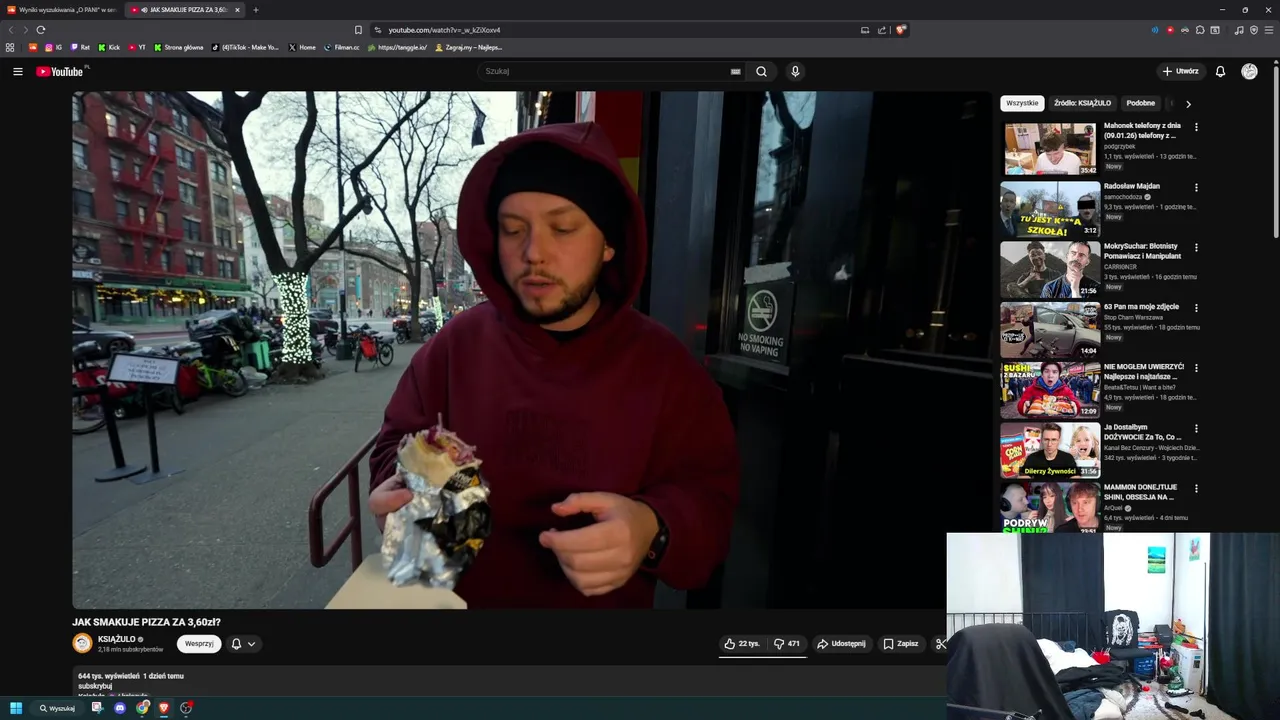The image size is (1280, 720).
Task: Click the scissors clip icon
Action: tap(939, 644)
